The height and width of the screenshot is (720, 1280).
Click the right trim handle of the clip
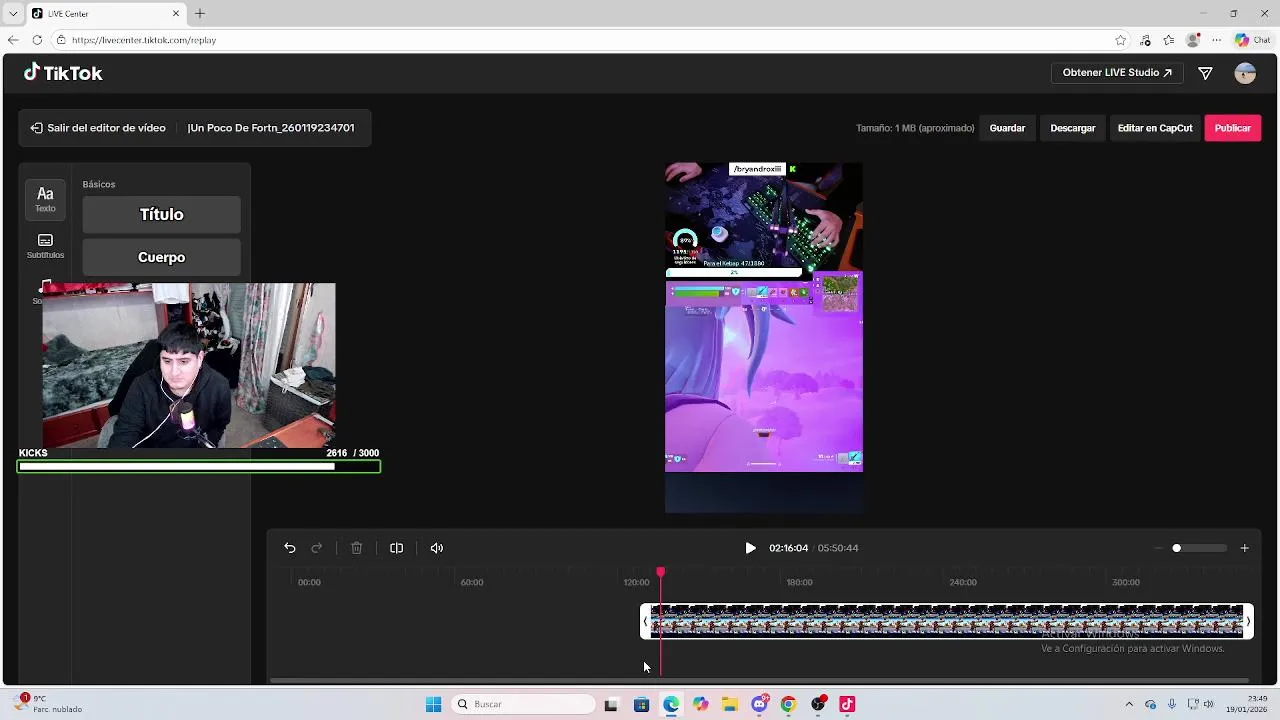[1247, 621]
